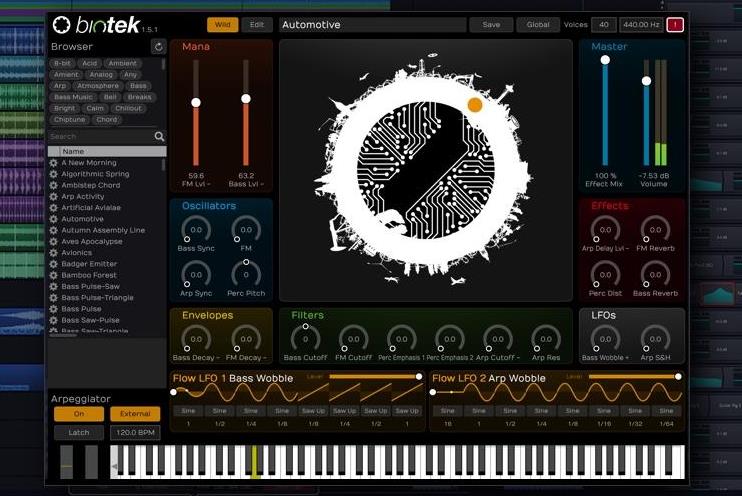Click the Arp Delay Lvl knob
Screen dimensions: 742x496
coord(605,230)
